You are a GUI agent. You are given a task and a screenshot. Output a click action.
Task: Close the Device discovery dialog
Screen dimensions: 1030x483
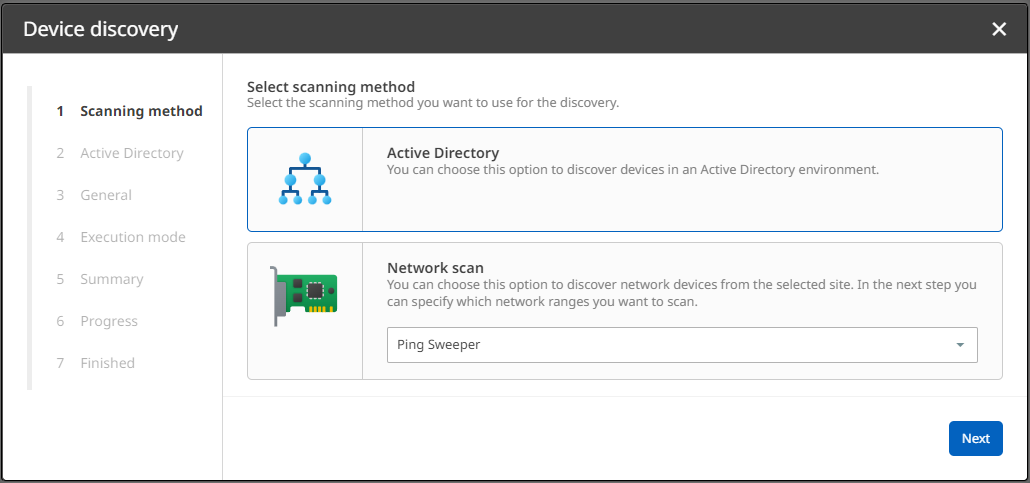point(998,29)
